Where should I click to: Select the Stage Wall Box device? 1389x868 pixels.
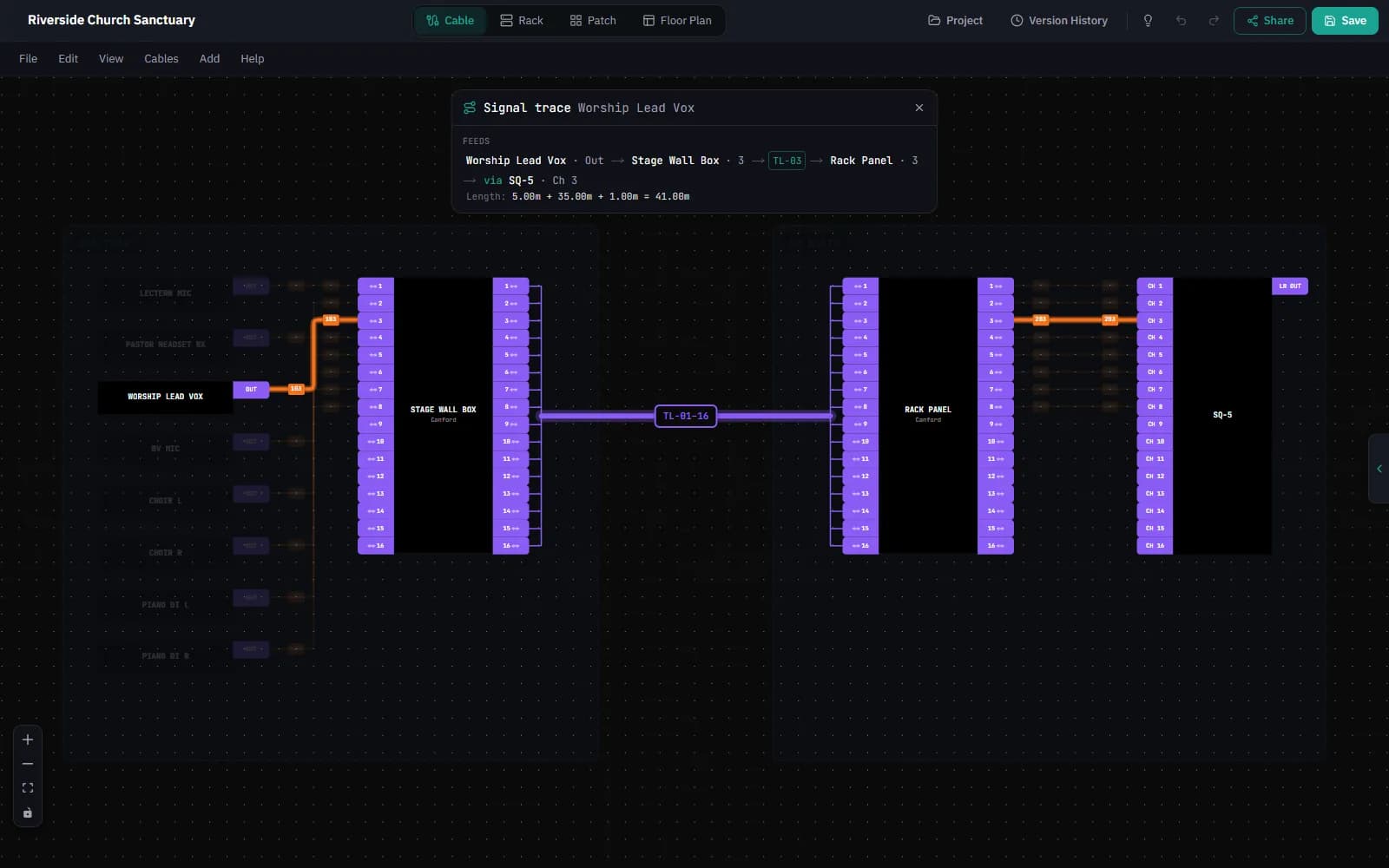click(443, 414)
